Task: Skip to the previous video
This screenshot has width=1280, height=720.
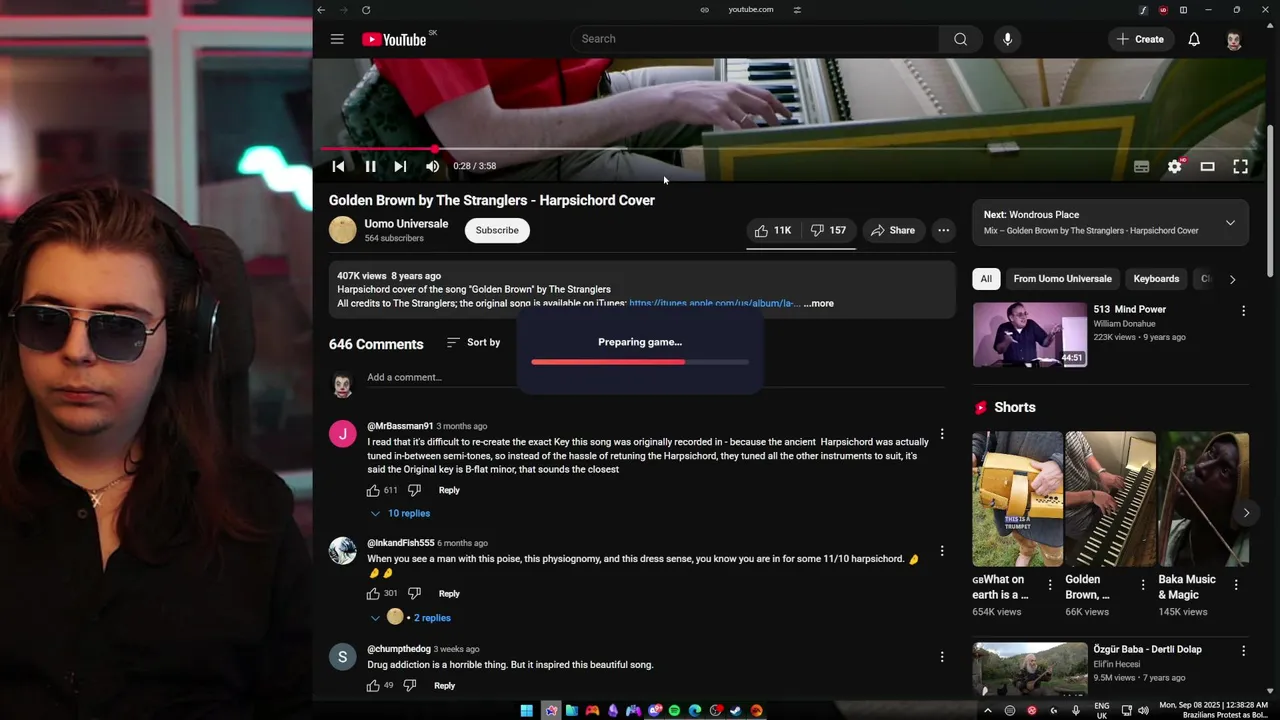Action: click(x=338, y=167)
